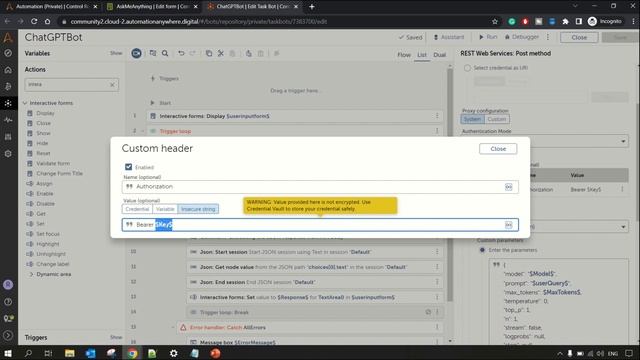This screenshot has width=640, height=360.
Task: Expand the Triggers section in bot flow
Action: coord(153,78)
